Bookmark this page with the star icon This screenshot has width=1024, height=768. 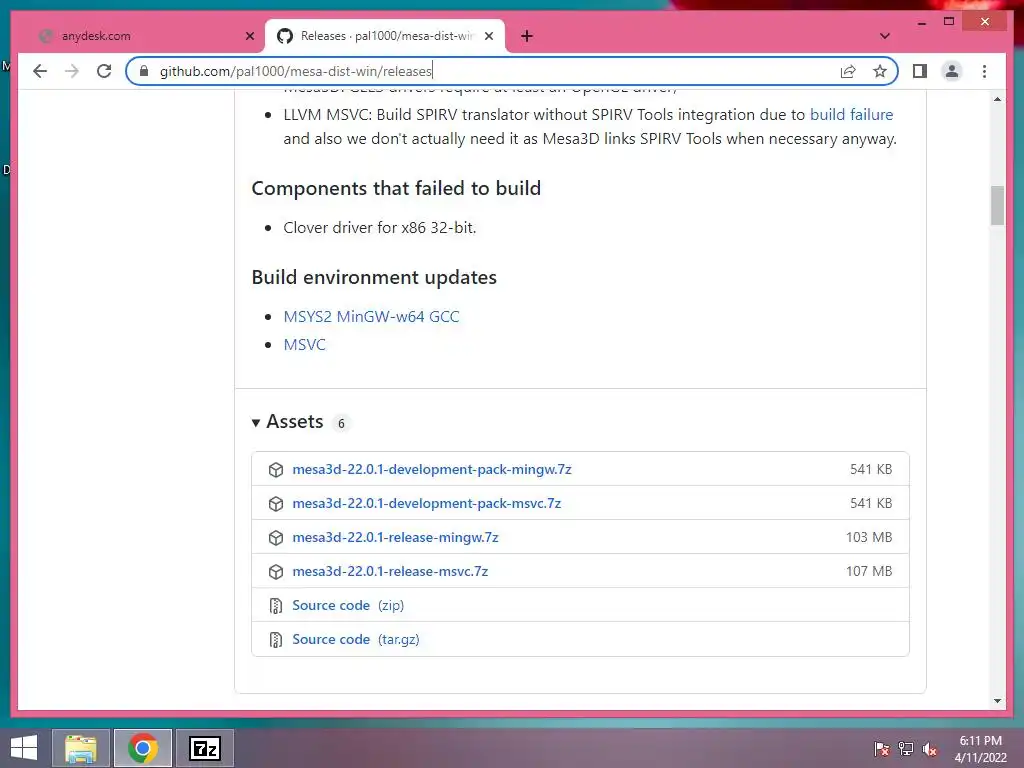880,71
